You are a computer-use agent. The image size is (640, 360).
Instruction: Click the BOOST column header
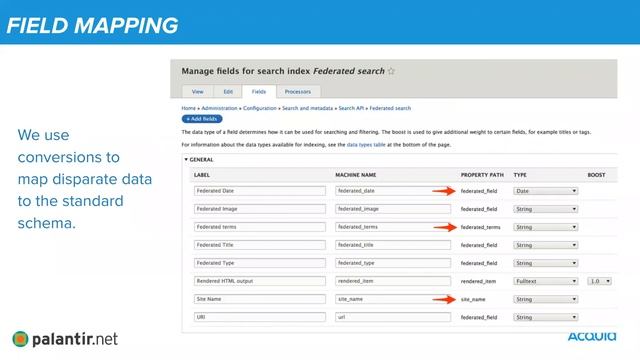point(596,175)
